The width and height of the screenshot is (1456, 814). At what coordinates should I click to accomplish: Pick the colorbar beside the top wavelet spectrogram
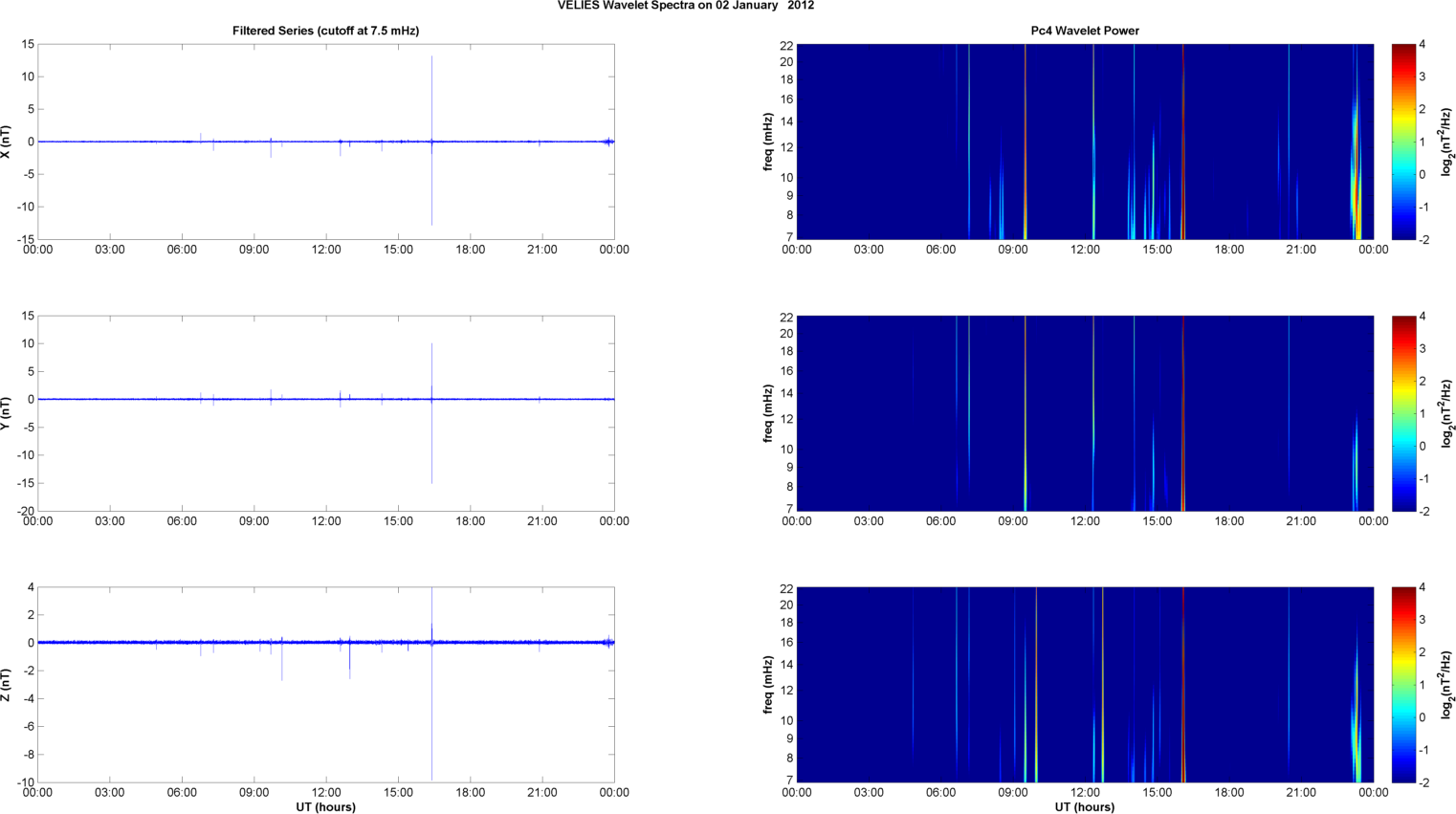pyautogui.click(x=1403, y=142)
